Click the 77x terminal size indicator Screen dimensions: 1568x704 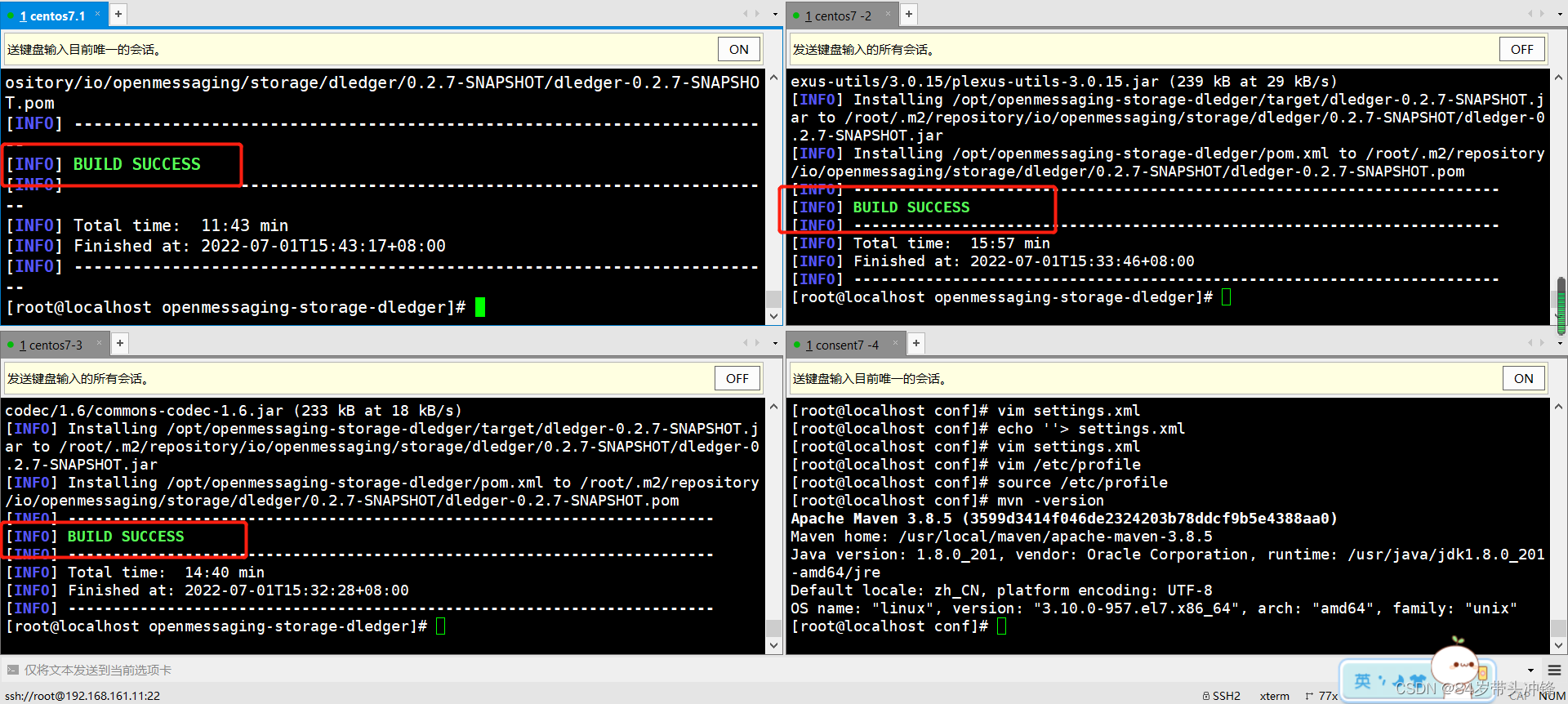click(x=1321, y=696)
